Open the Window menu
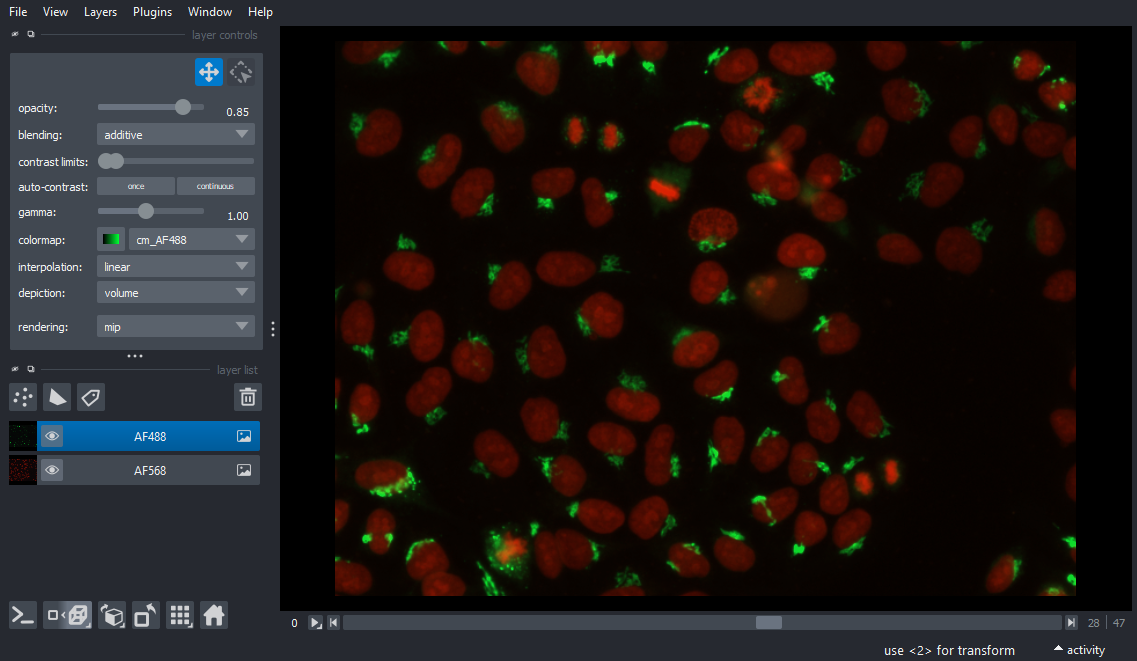 [210, 12]
